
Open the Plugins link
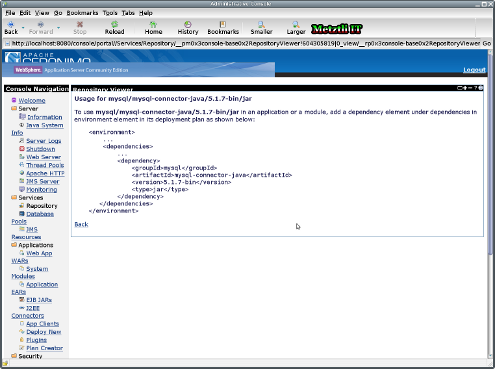pyautogui.click(x=37, y=340)
